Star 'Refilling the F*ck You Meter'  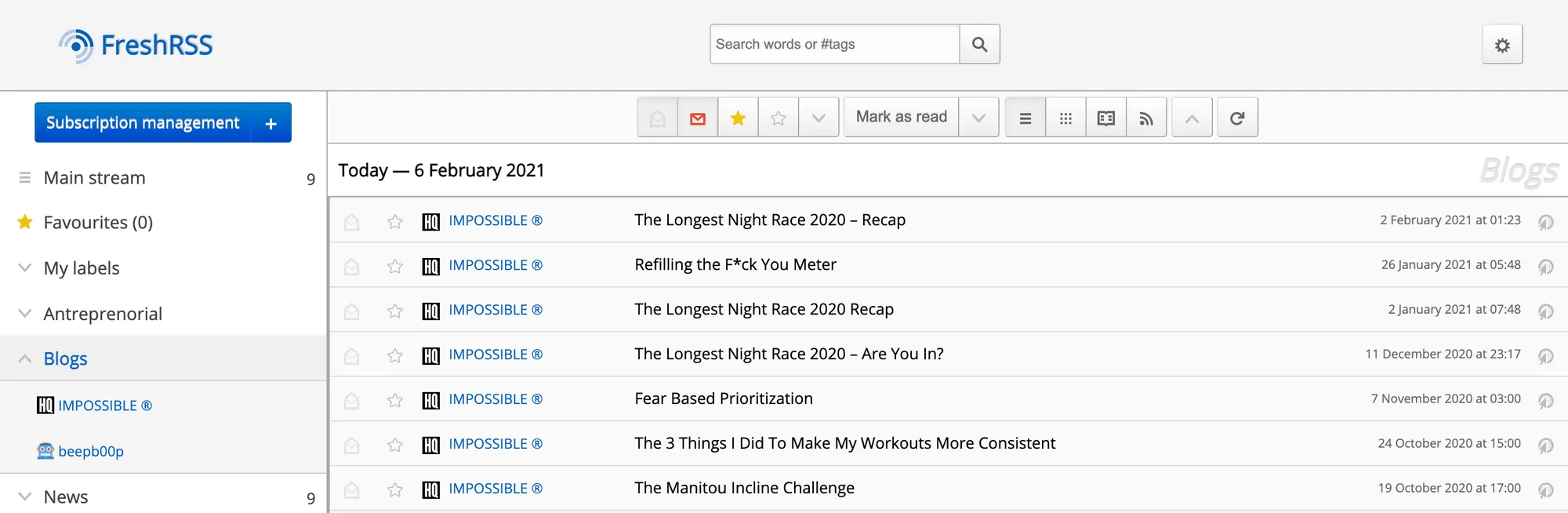395,267
